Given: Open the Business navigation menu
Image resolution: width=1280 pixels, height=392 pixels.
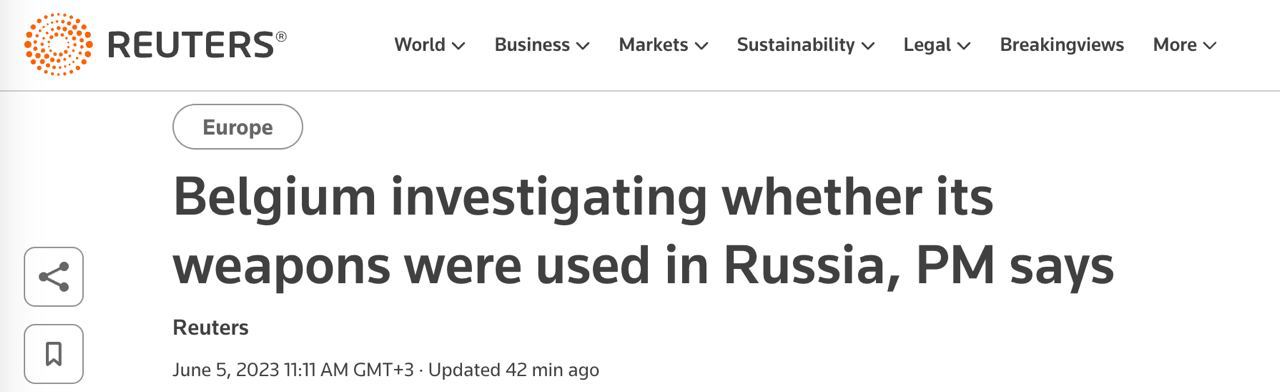Looking at the screenshot, I should pyautogui.click(x=542, y=45).
